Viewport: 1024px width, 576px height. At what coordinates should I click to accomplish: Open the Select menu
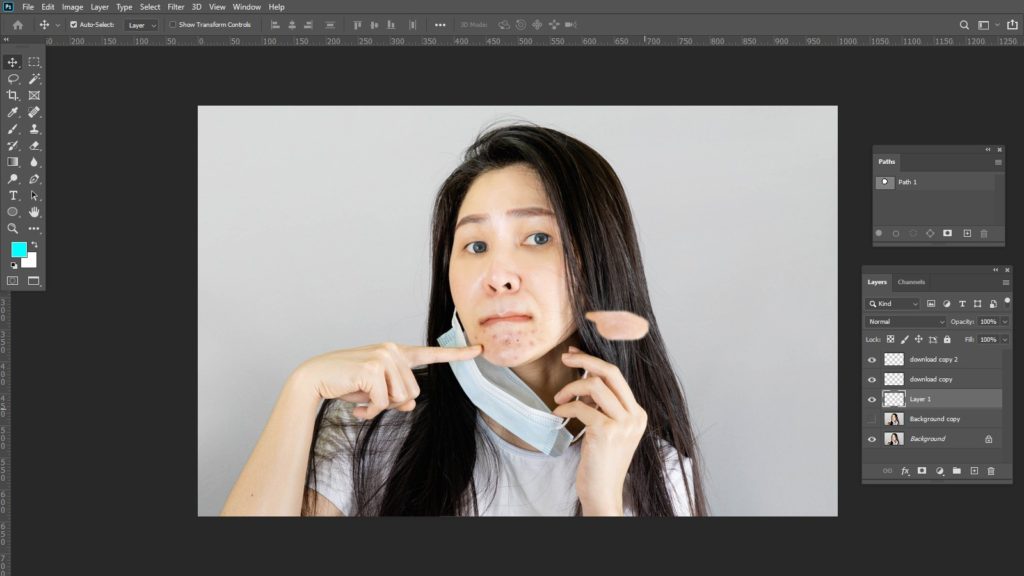tap(150, 7)
